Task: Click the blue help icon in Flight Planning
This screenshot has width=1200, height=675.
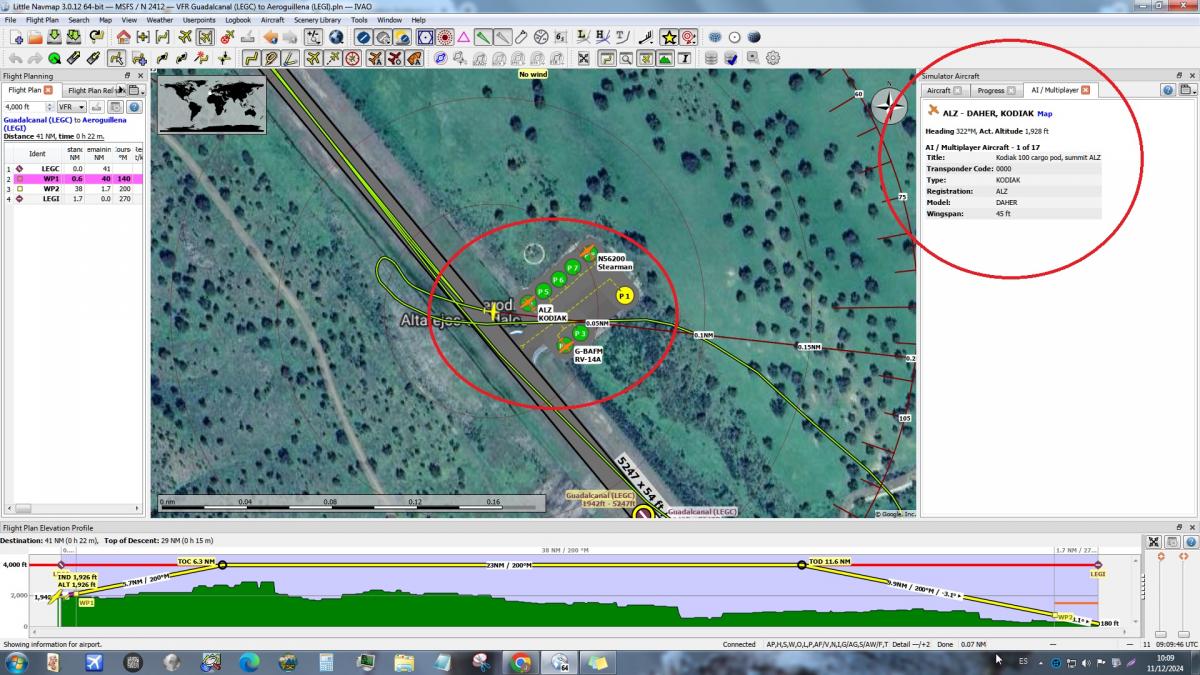Action: click(x=134, y=106)
